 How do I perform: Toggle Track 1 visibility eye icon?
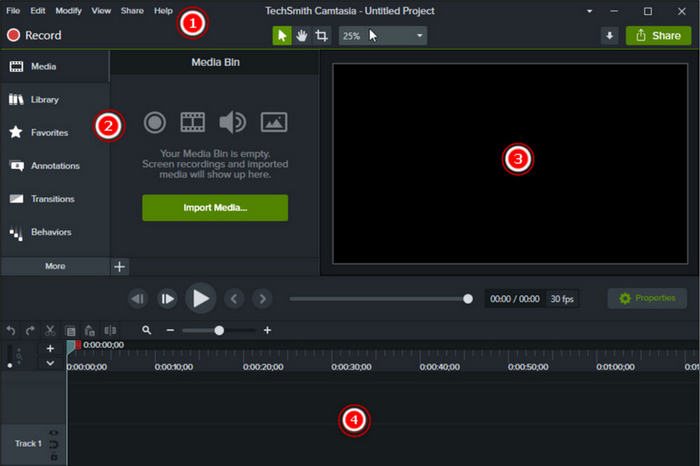(x=54, y=433)
